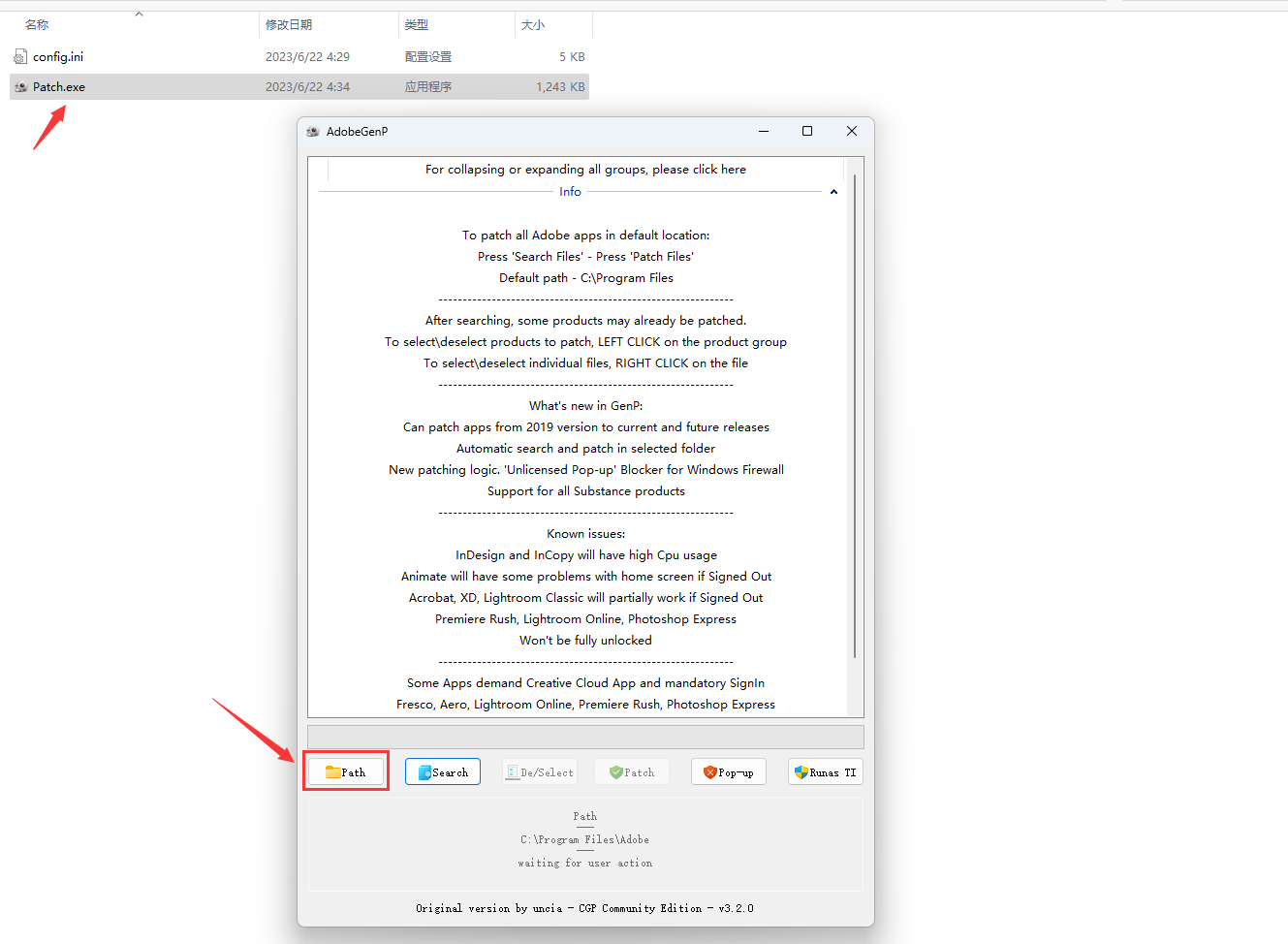Click the Pop-up blocker button
Screen dimensions: 1288x944
(729, 772)
